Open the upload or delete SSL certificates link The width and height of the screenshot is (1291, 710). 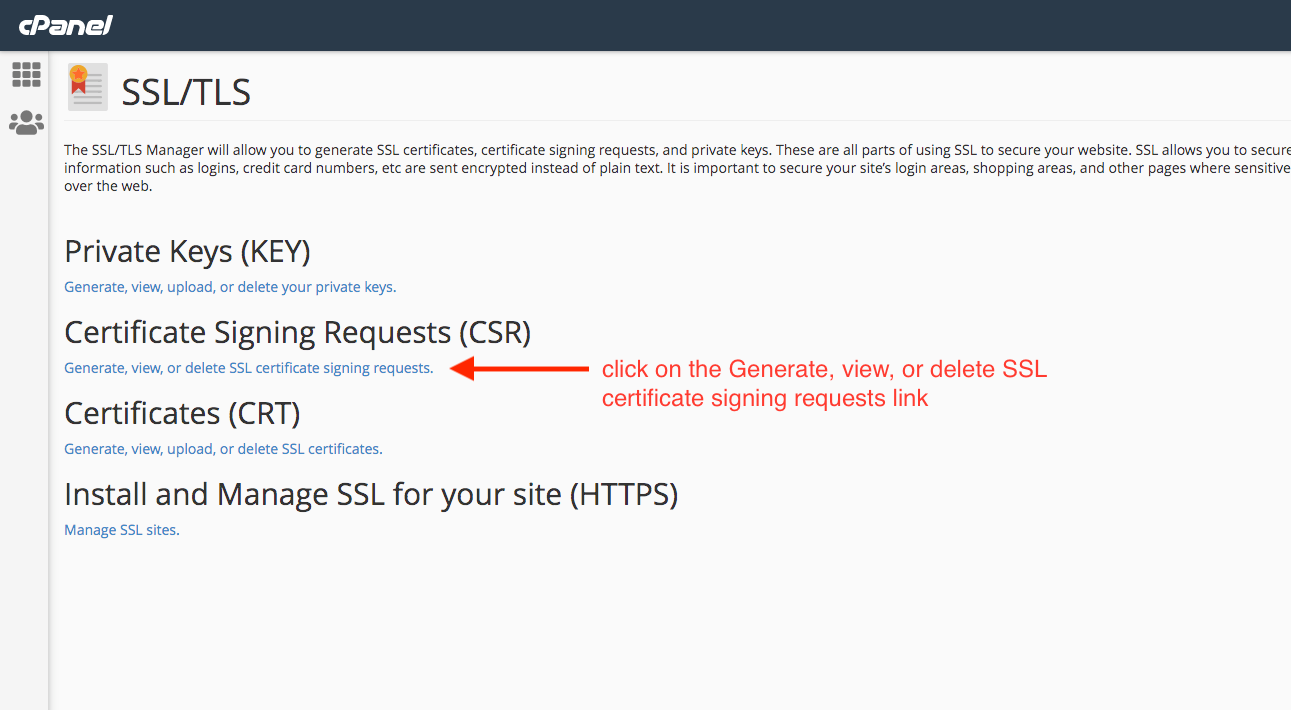point(223,449)
